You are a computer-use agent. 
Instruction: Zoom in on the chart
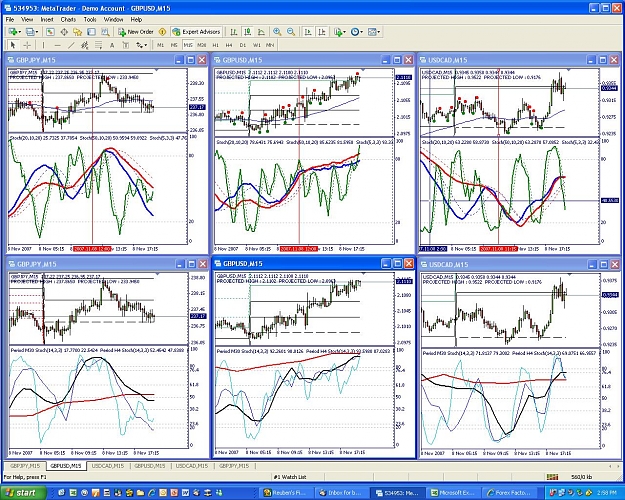pos(277,32)
